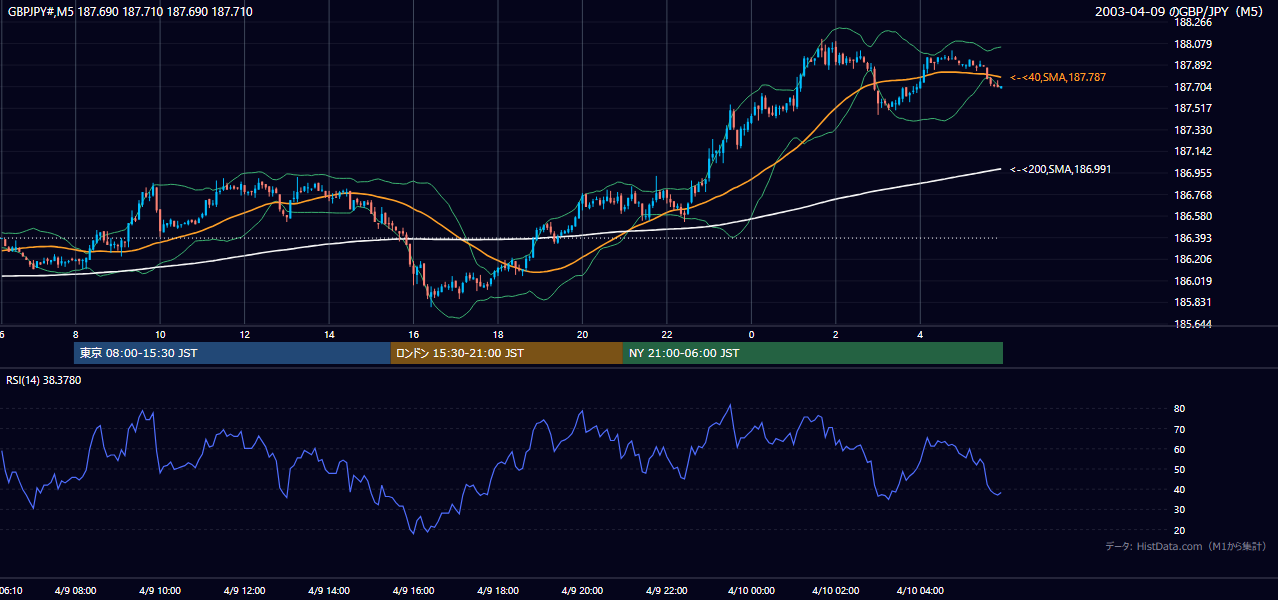Click hour tick 16 under price chart
Viewport: 1278px width, 600px height.
(414, 335)
